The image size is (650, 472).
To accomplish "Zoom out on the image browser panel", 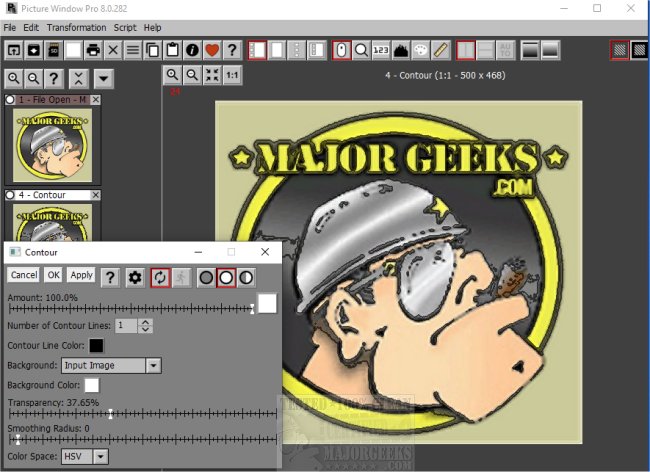I will (x=34, y=78).
